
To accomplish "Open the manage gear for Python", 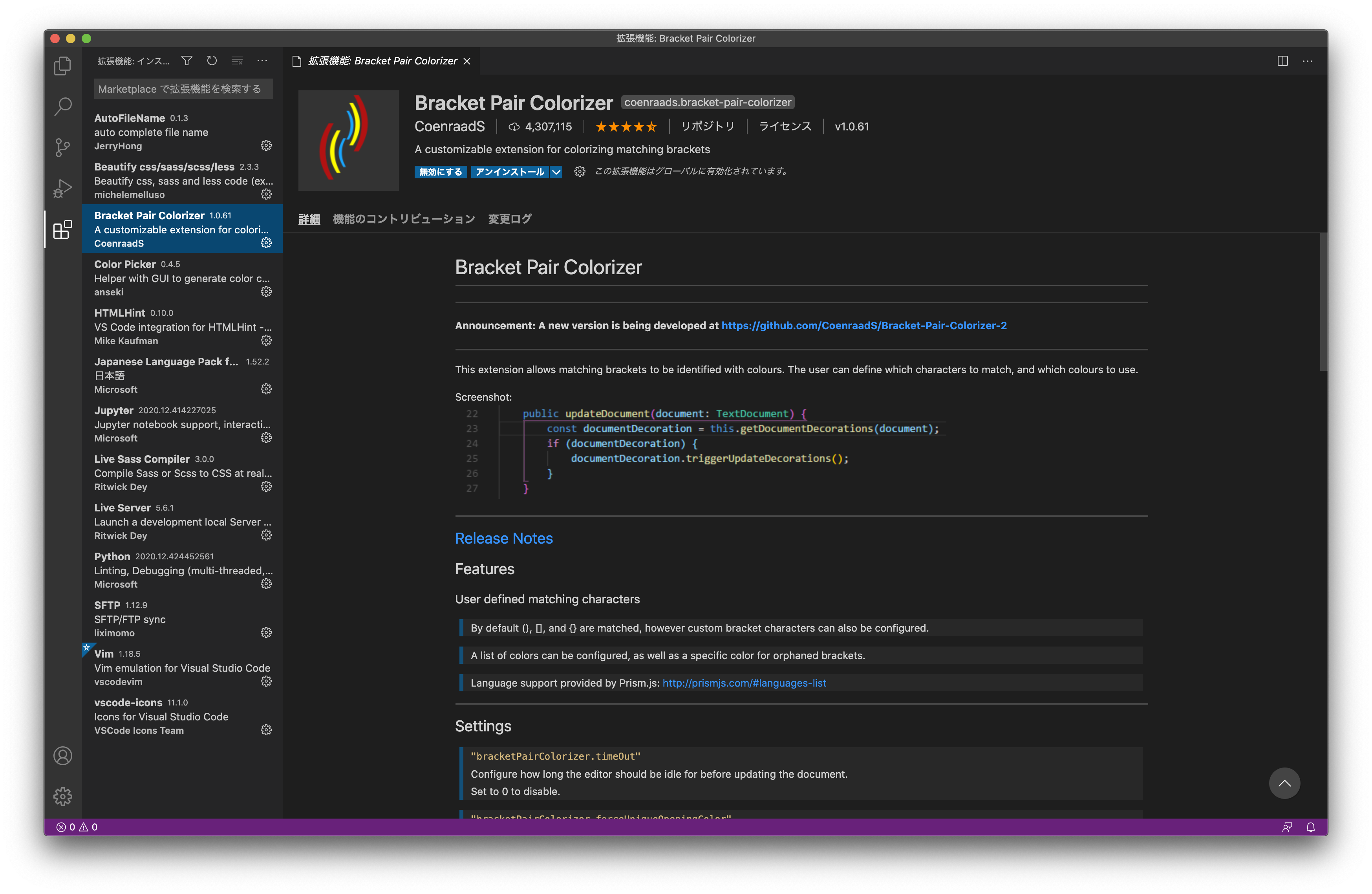I will point(266,584).
